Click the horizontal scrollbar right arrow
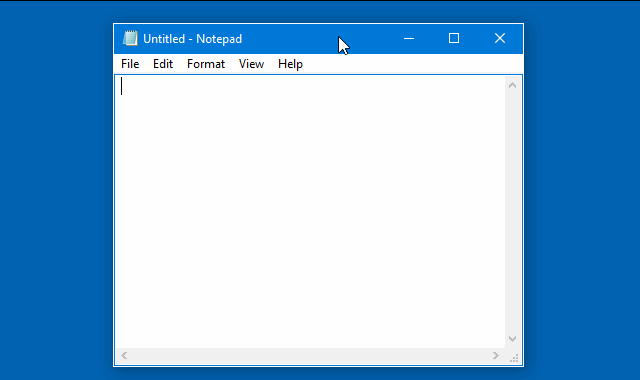 [x=496, y=356]
